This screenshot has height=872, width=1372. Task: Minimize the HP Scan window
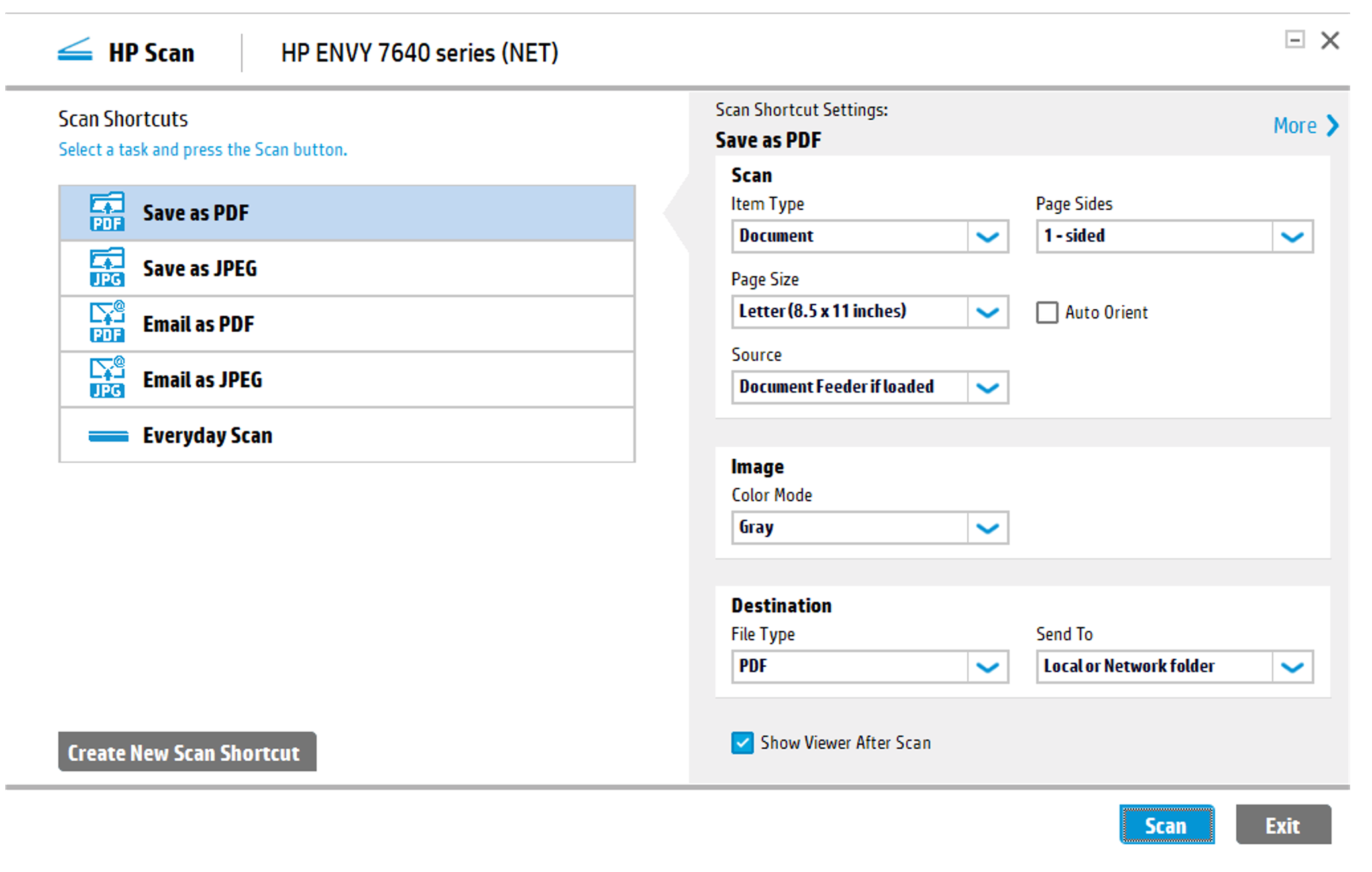(x=1294, y=40)
